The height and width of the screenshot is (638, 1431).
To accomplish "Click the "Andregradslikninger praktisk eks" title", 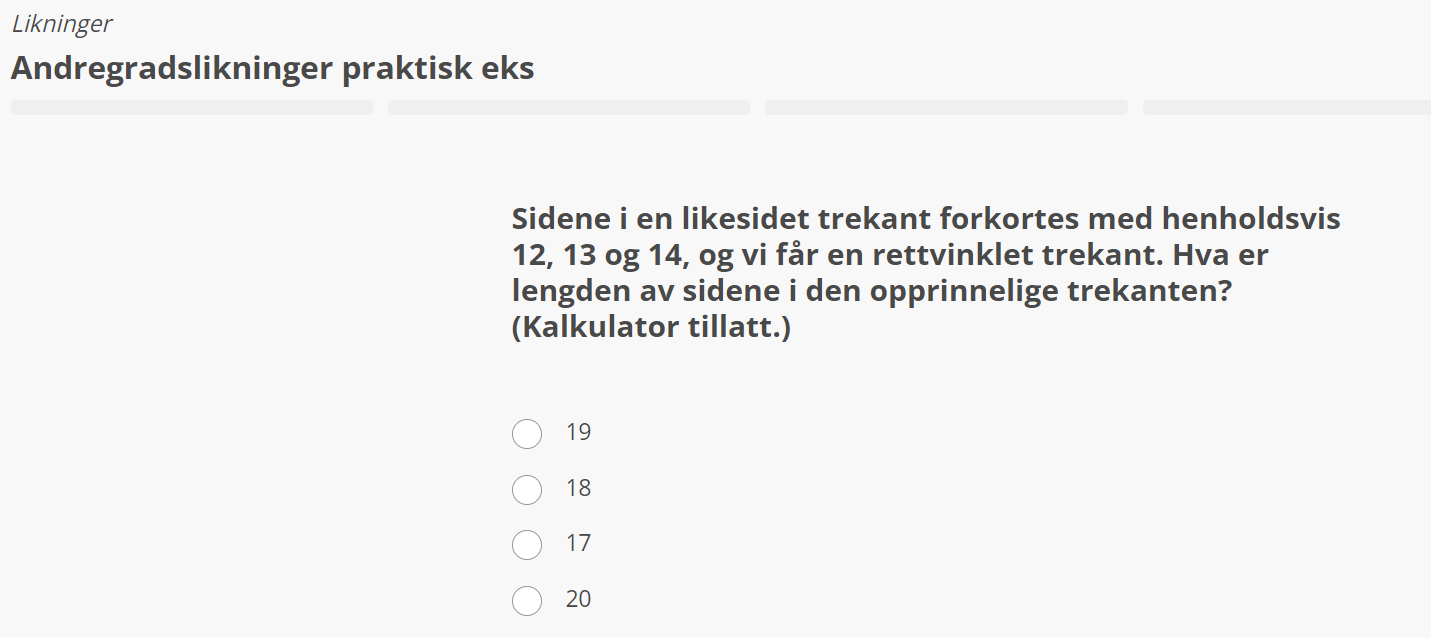I will pyautogui.click(x=272, y=68).
